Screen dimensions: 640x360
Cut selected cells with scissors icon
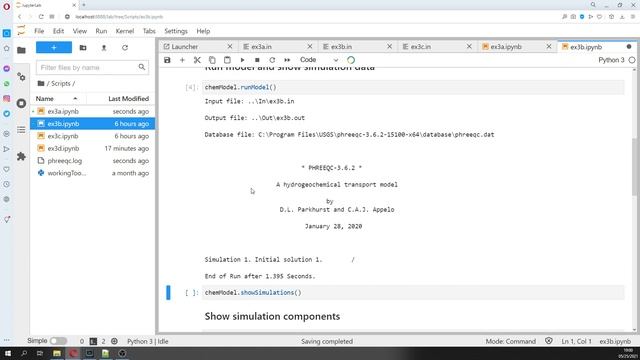pyautogui.click(x=197, y=60)
